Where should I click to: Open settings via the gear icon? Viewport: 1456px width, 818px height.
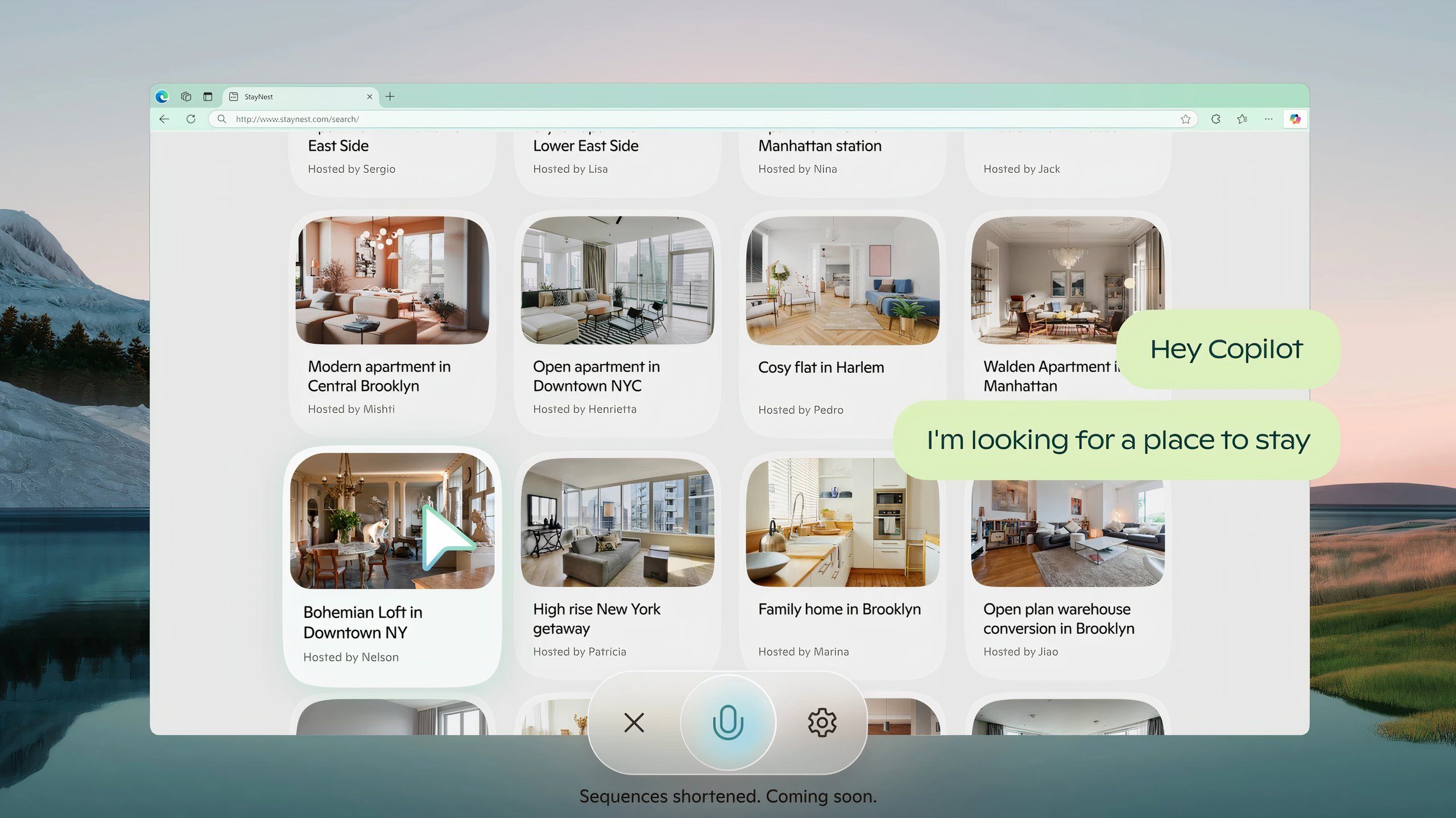coord(822,722)
